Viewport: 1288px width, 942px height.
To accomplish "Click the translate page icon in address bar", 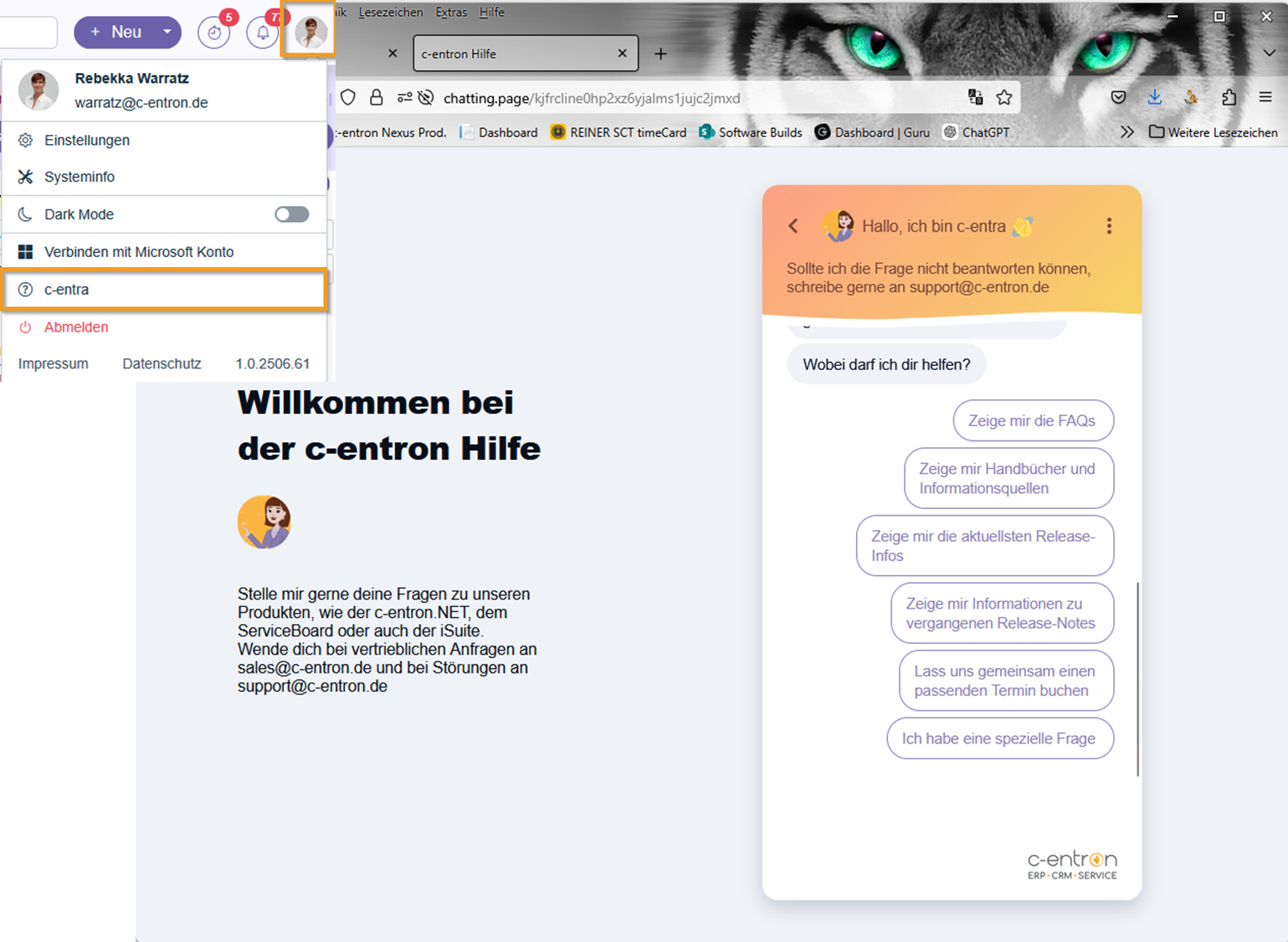I will pos(975,98).
